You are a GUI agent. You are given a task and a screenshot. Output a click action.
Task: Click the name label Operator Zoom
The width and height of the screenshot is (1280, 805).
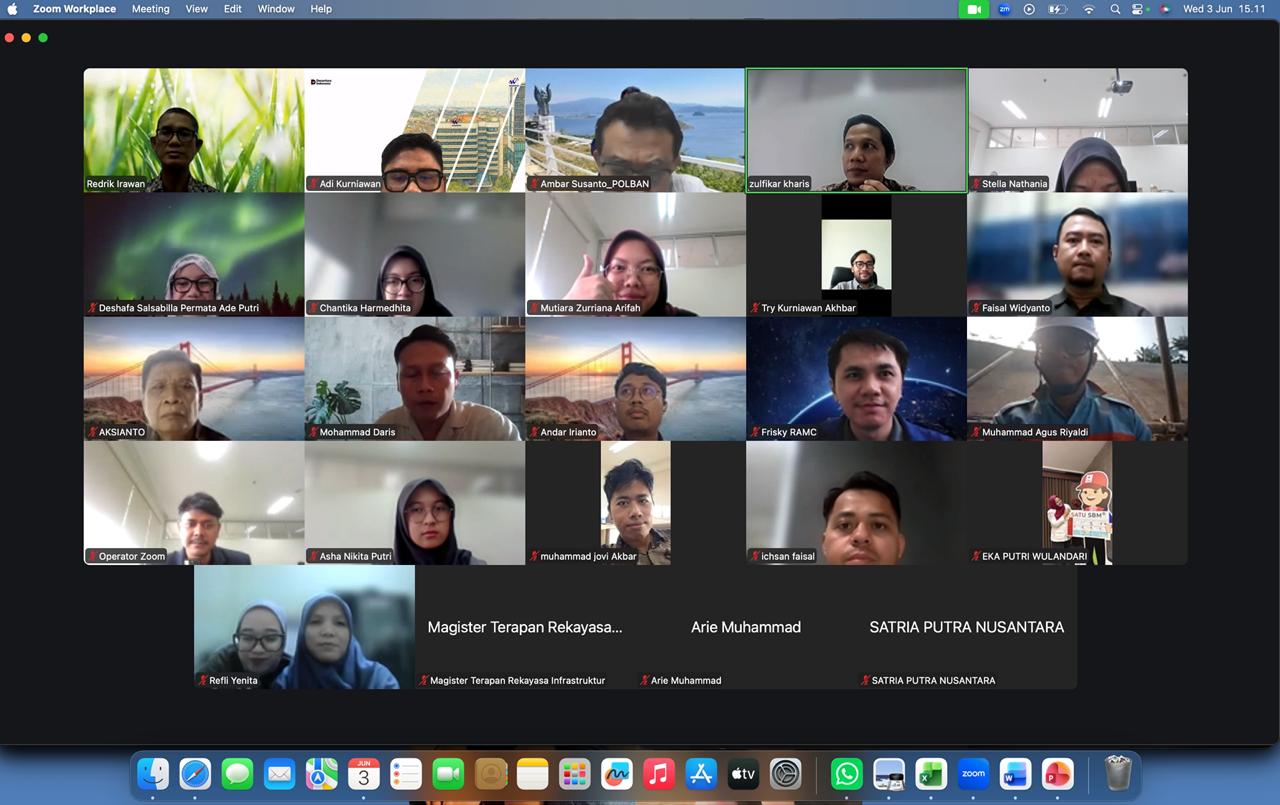click(132, 556)
